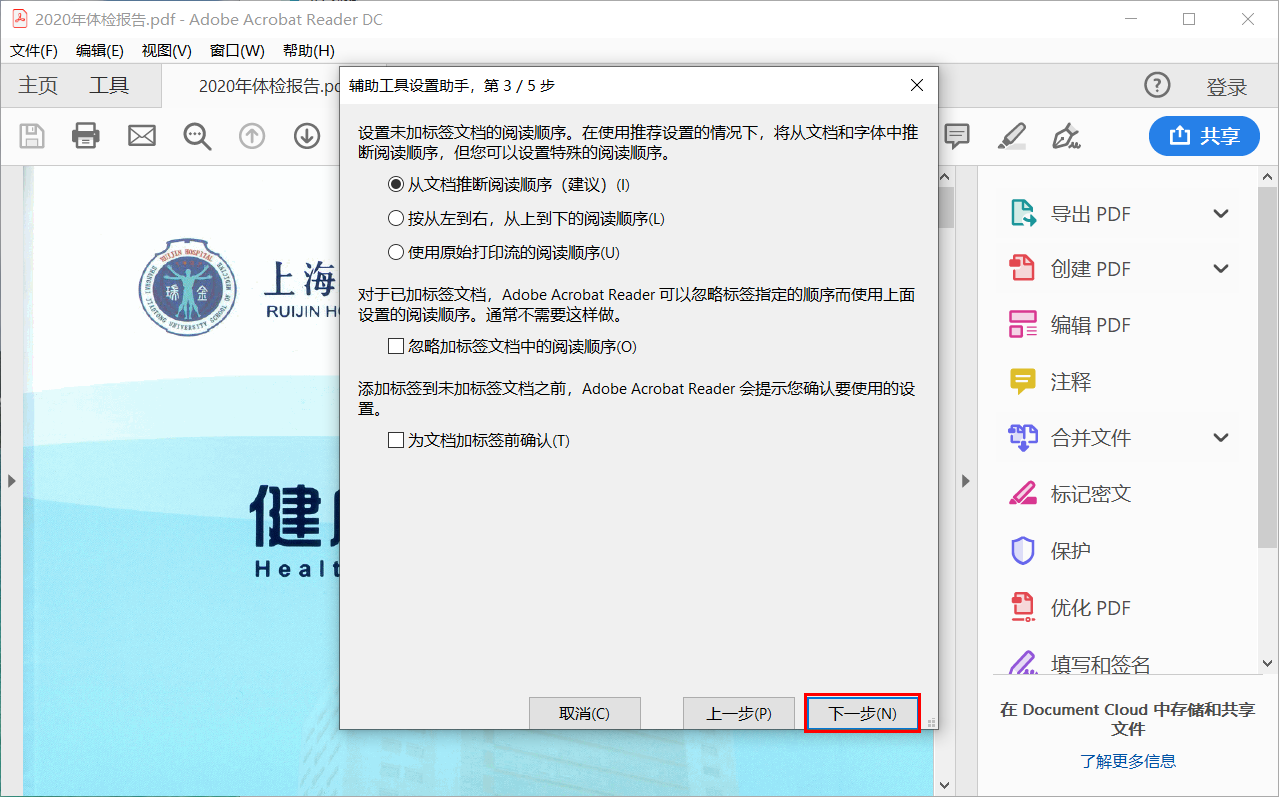
Task: Expand the 合并文件 chevron
Action: tap(1221, 437)
